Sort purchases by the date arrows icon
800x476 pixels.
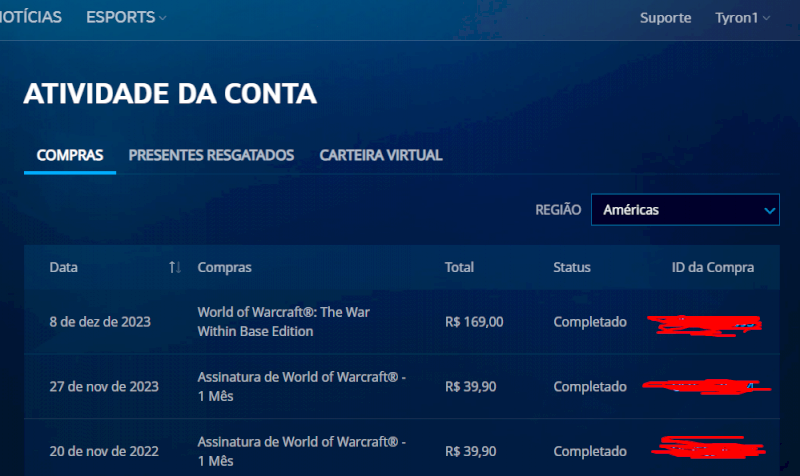tap(175, 267)
